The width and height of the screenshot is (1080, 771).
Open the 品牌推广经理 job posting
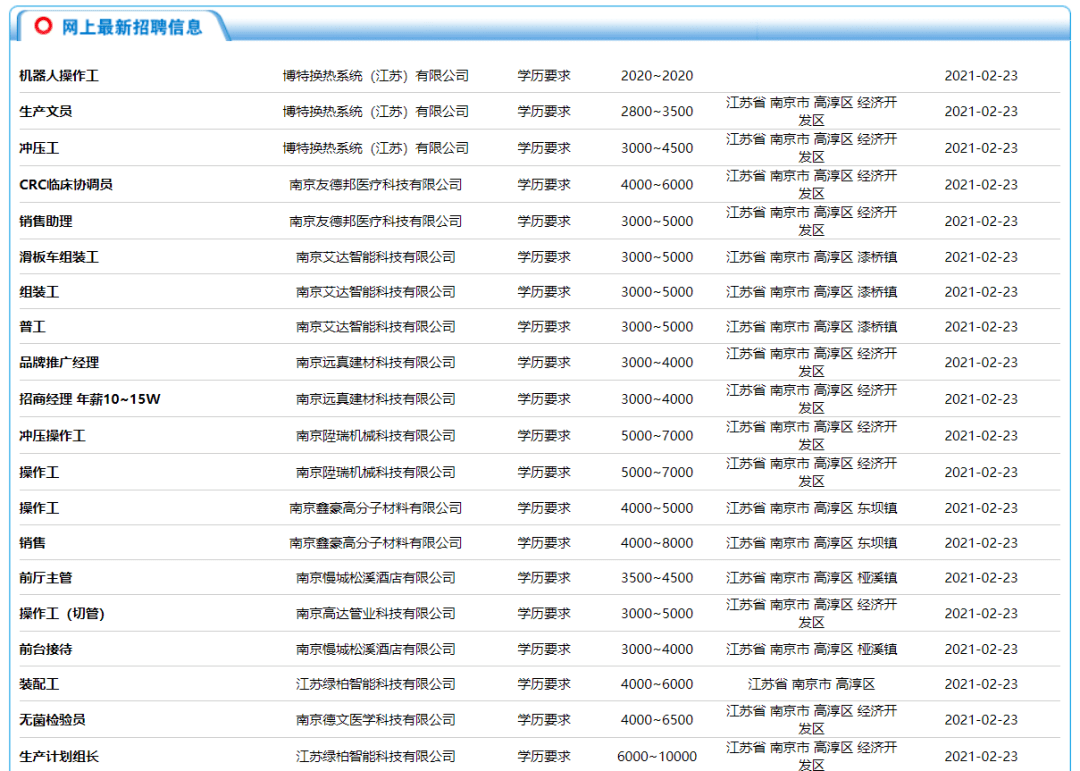59,362
